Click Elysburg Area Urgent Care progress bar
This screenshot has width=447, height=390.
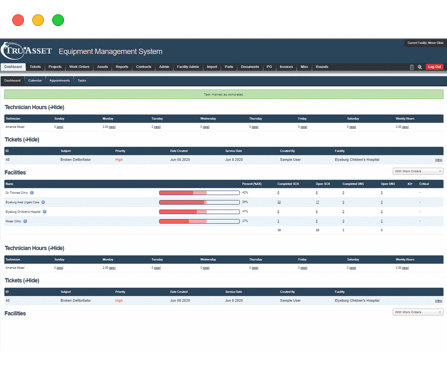tap(199, 202)
